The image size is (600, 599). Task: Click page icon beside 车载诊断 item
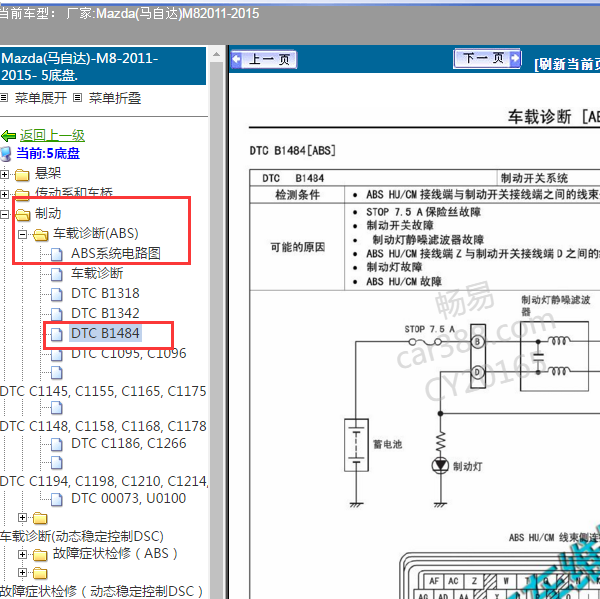click(57, 274)
